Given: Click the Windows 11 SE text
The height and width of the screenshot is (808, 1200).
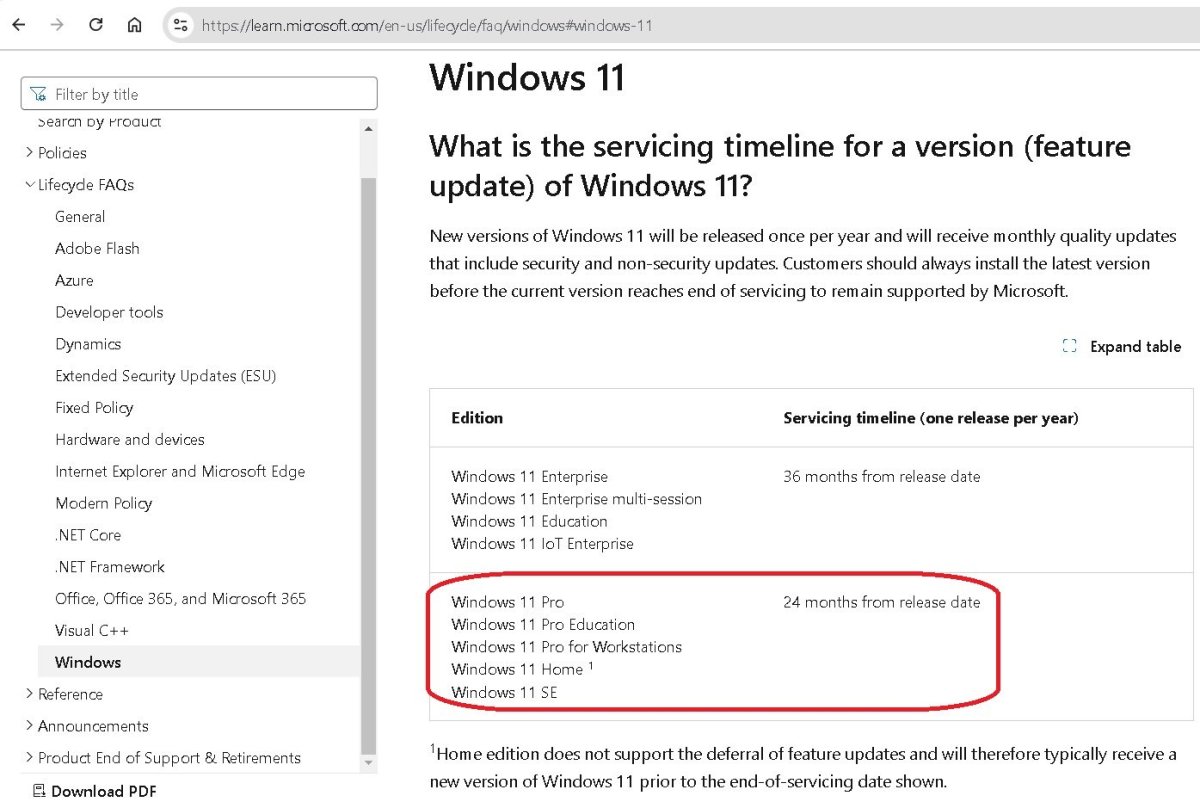Looking at the screenshot, I should click(x=504, y=692).
